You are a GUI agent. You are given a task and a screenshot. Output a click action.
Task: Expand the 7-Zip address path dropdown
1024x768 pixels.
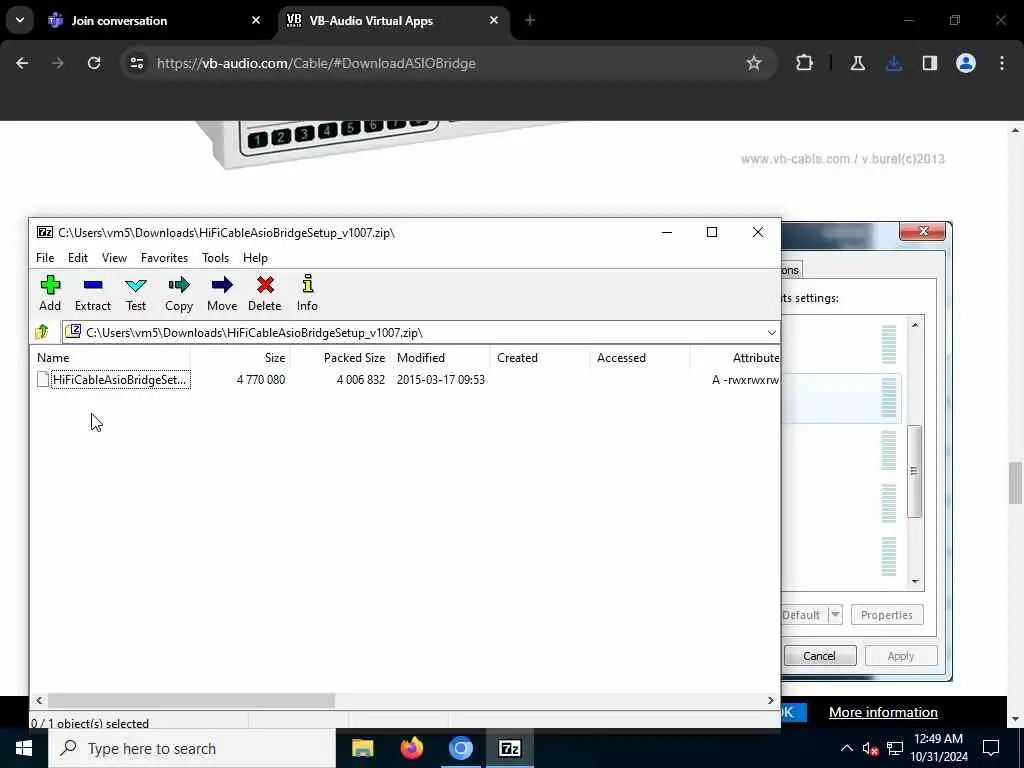click(x=771, y=333)
